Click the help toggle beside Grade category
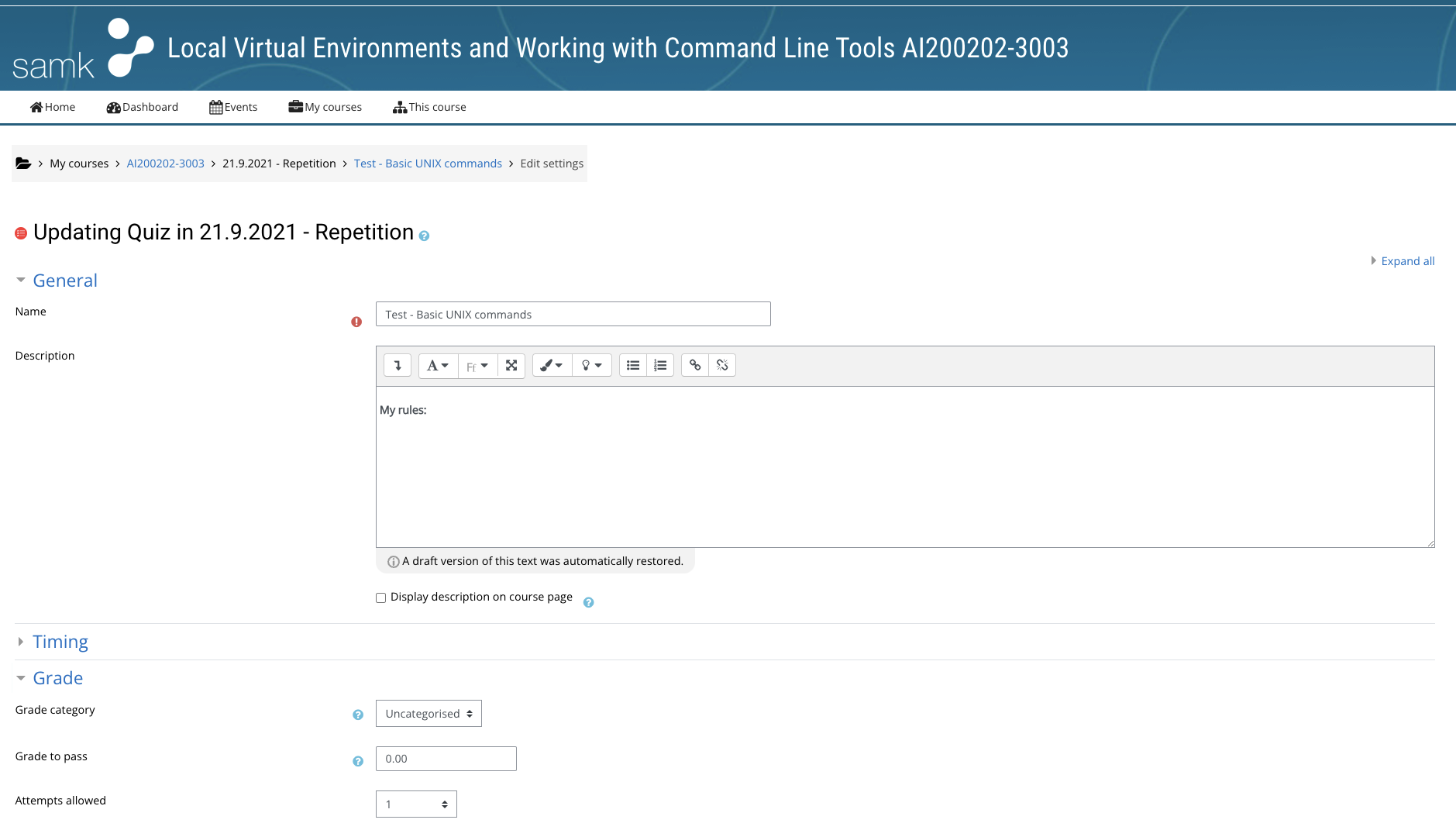Screen dimensions: 1456x830 click(357, 715)
